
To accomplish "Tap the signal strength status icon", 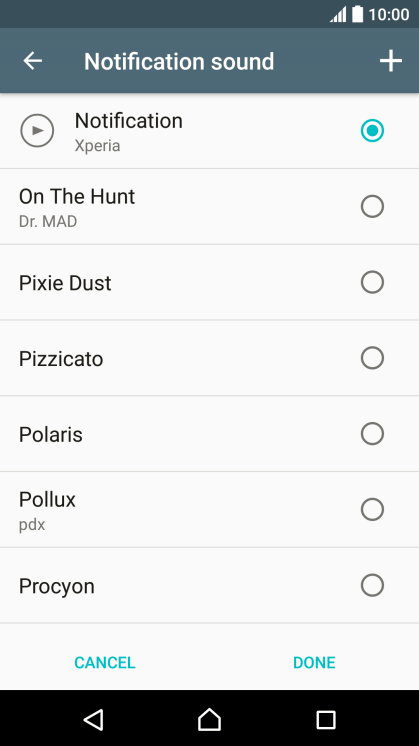I will coord(338,14).
